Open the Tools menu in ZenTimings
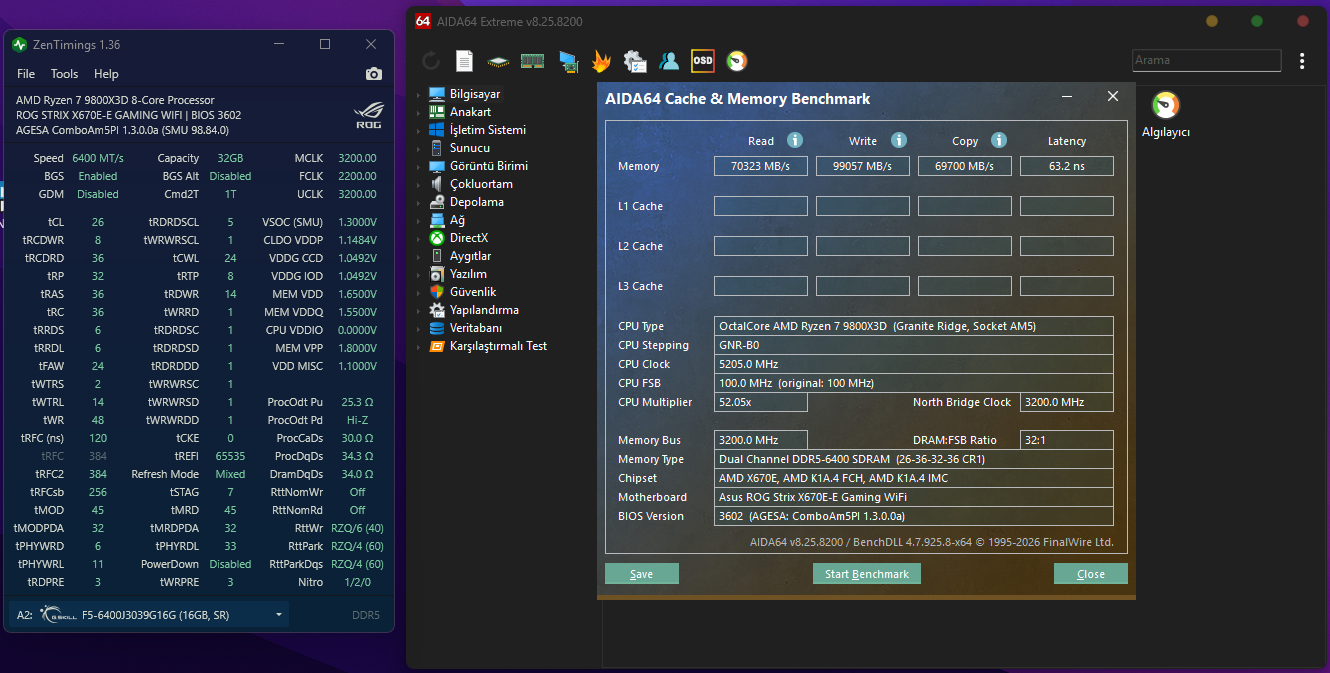 64,74
